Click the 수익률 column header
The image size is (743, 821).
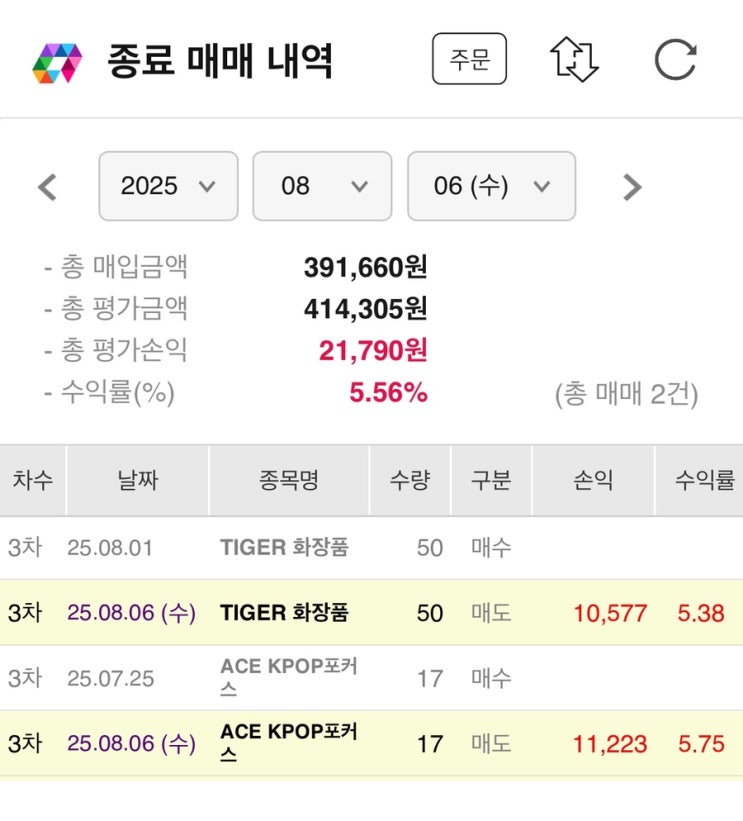(x=704, y=481)
